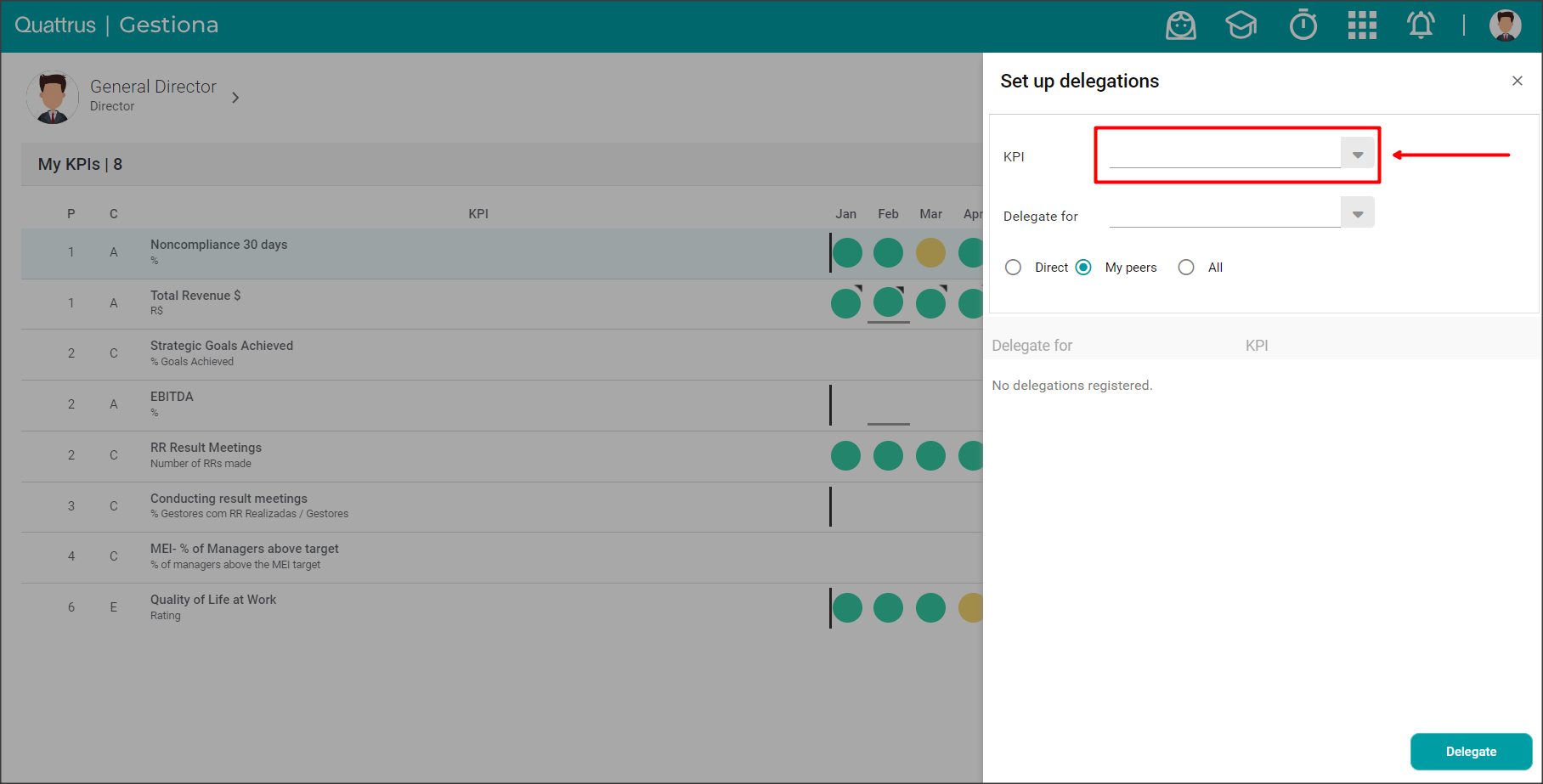Viewport: 1543px width, 784px height.
Task: Select the All radio option
Action: (1186, 268)
